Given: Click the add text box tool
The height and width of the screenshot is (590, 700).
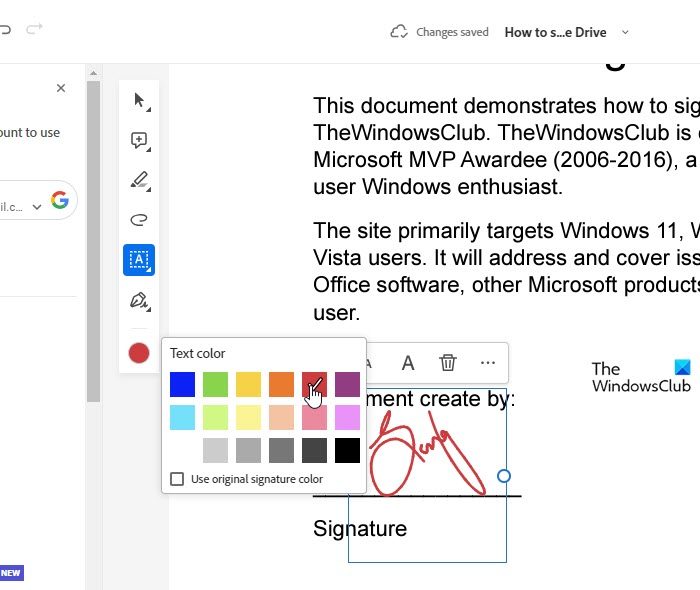Looking at the screenshot, I should pyautogui.click(x=139, y=260).
